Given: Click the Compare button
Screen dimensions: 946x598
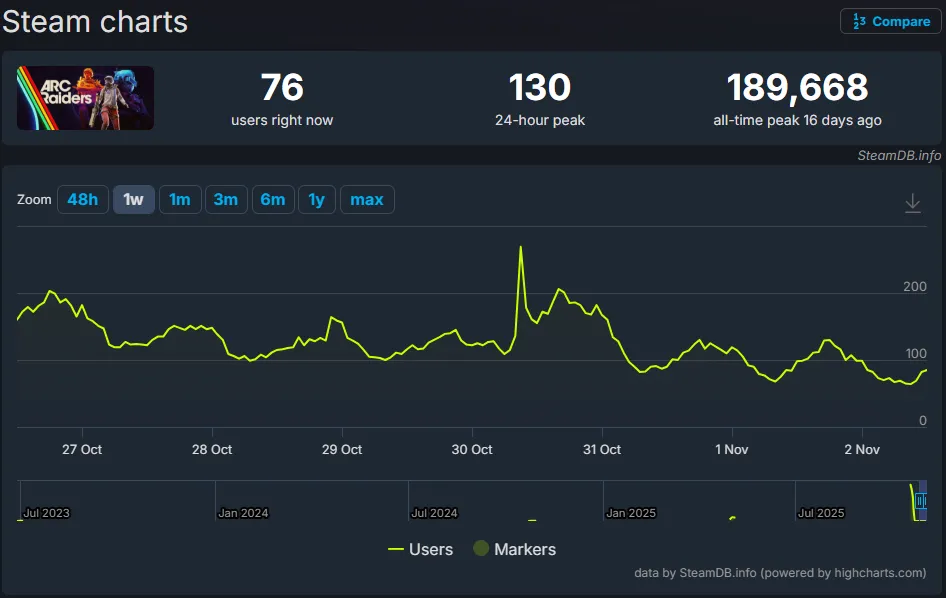Looking at the screenshot, I should coord(891,21).
